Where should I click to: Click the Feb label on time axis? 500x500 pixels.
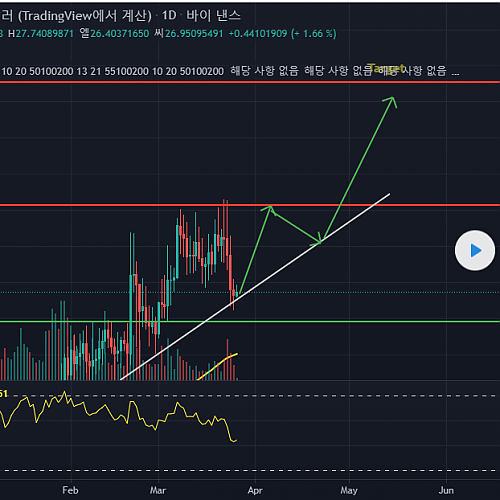coord(70,490)
